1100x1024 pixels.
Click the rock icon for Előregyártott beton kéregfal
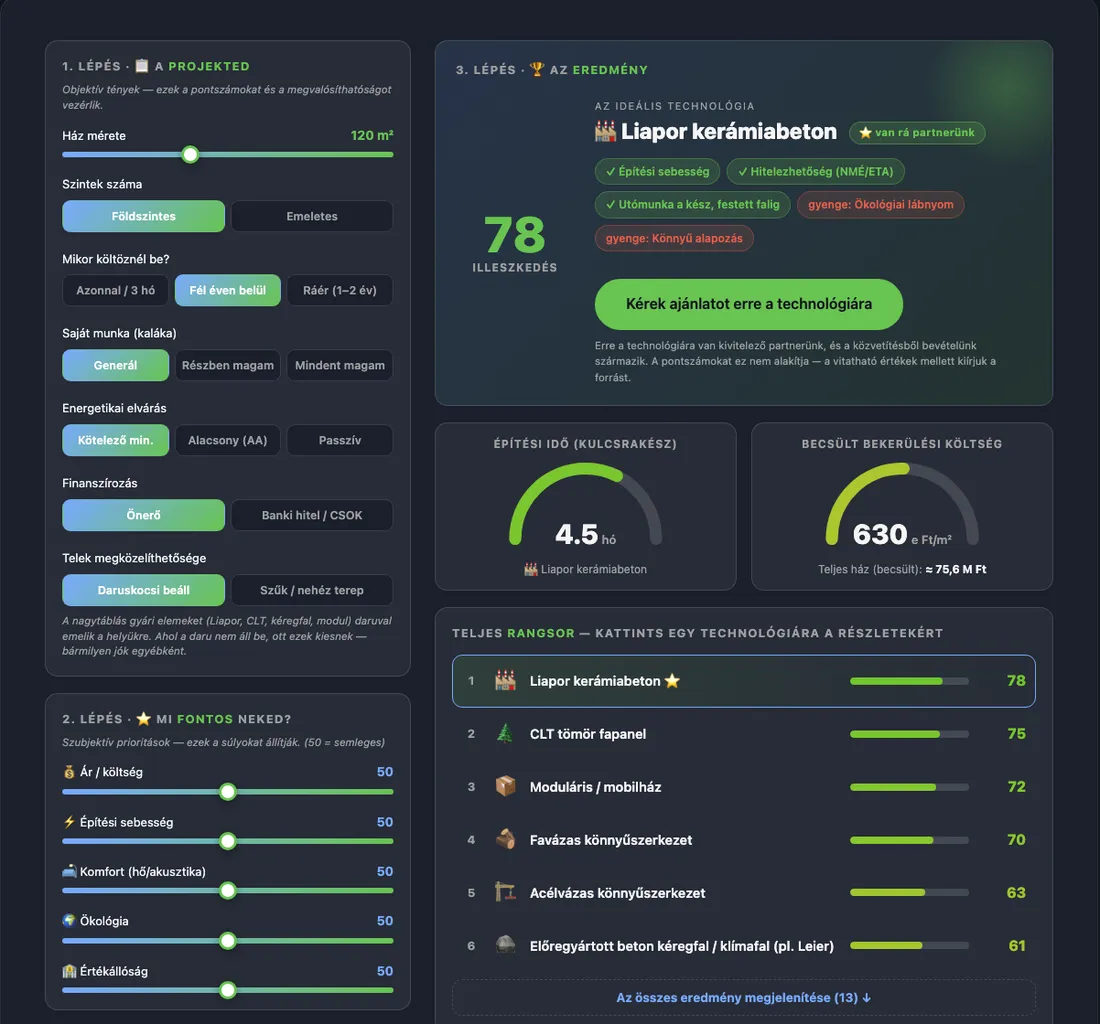coord(505,945)
